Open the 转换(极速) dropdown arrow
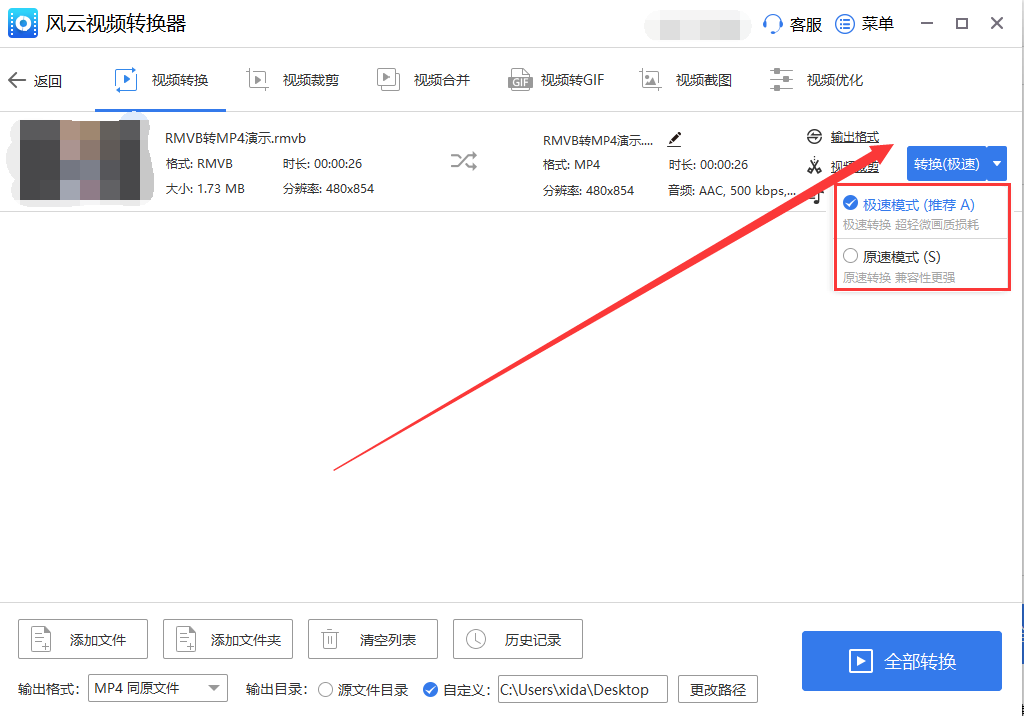This screenshot has width=1024, height=716. [997, 163]
